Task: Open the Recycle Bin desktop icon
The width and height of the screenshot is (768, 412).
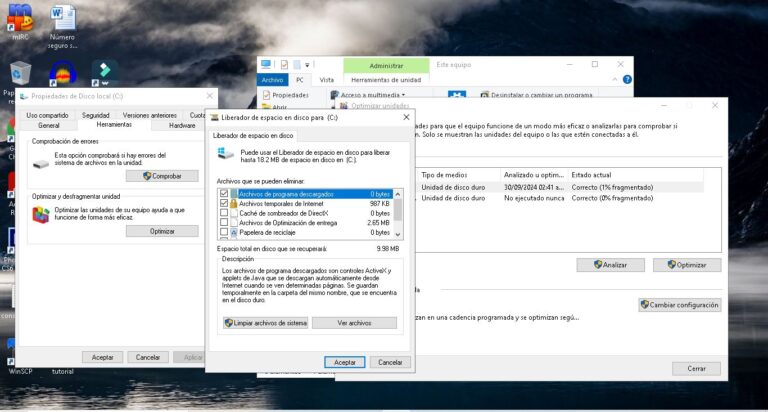Action: point(20,73)
